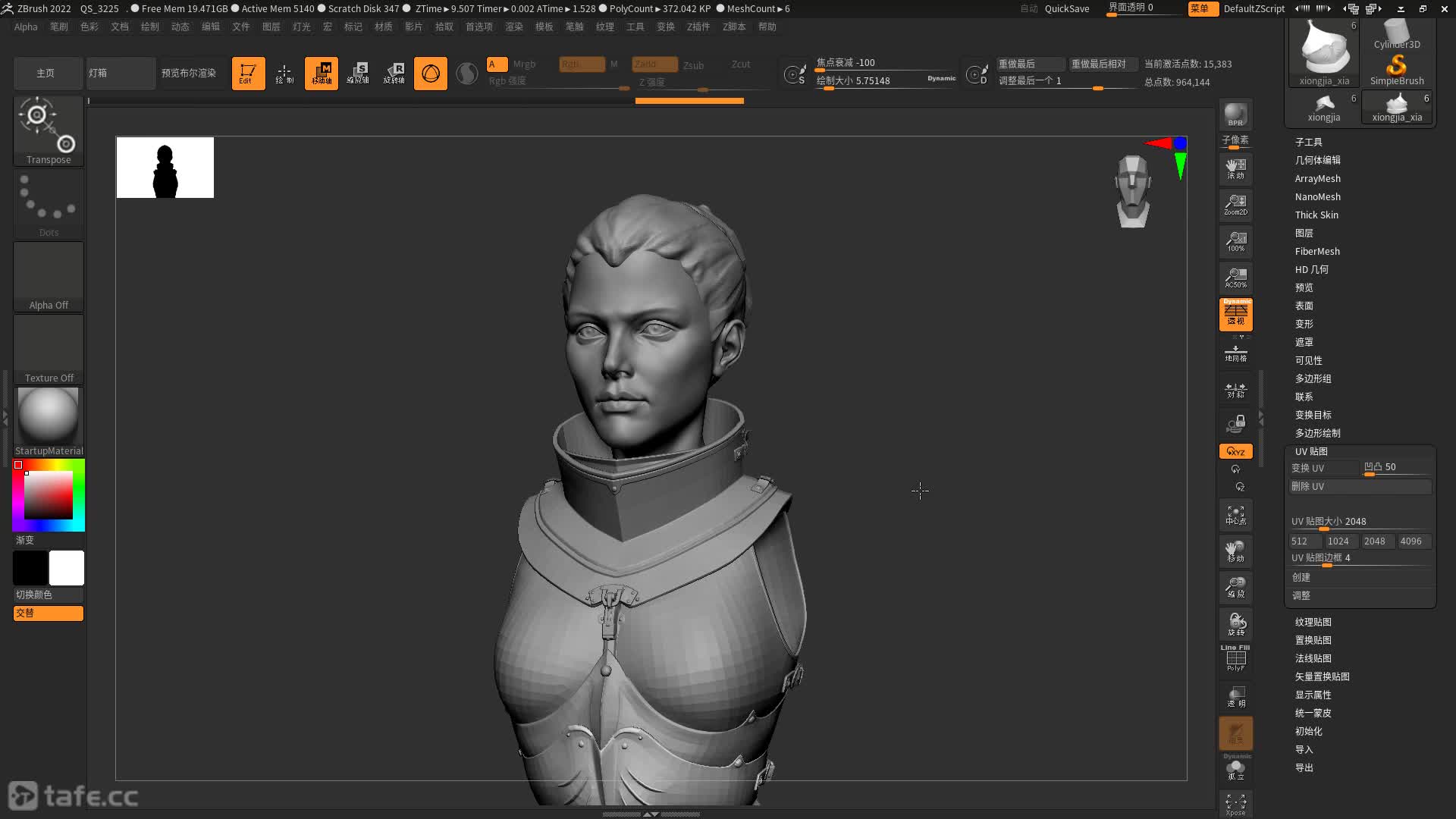
Task: Click the Zoom 3D (缩放) view icon
Action: tap(1235, 588)
